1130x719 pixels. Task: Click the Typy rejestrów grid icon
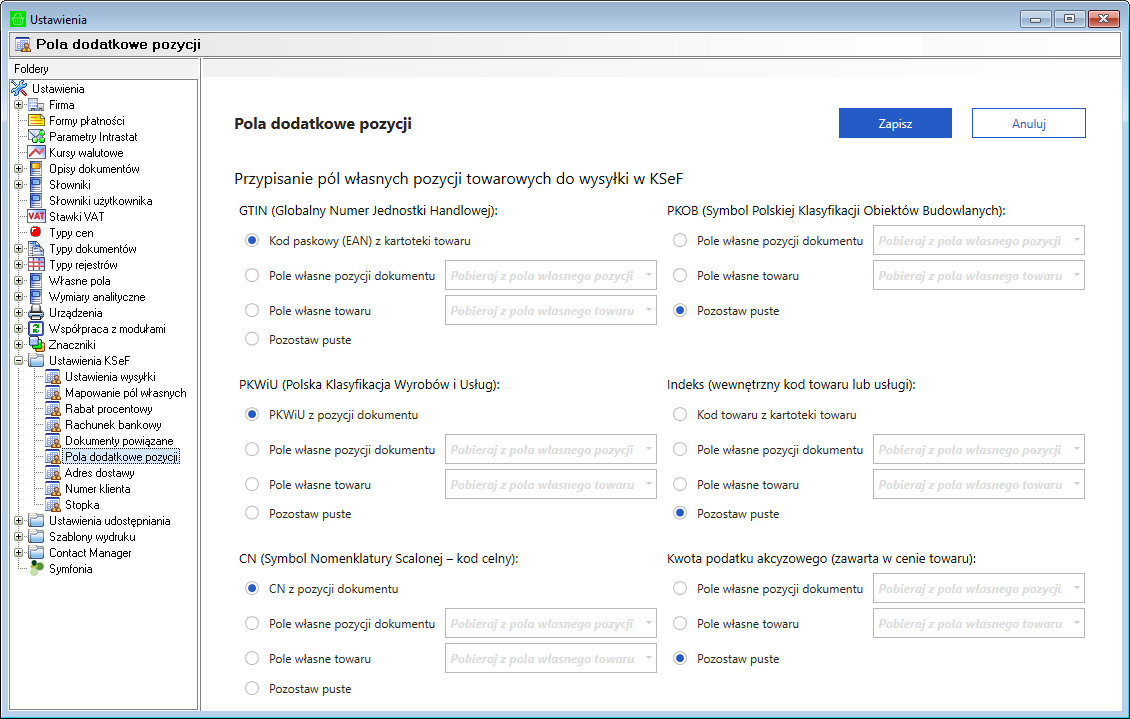[x=36, y=265]
